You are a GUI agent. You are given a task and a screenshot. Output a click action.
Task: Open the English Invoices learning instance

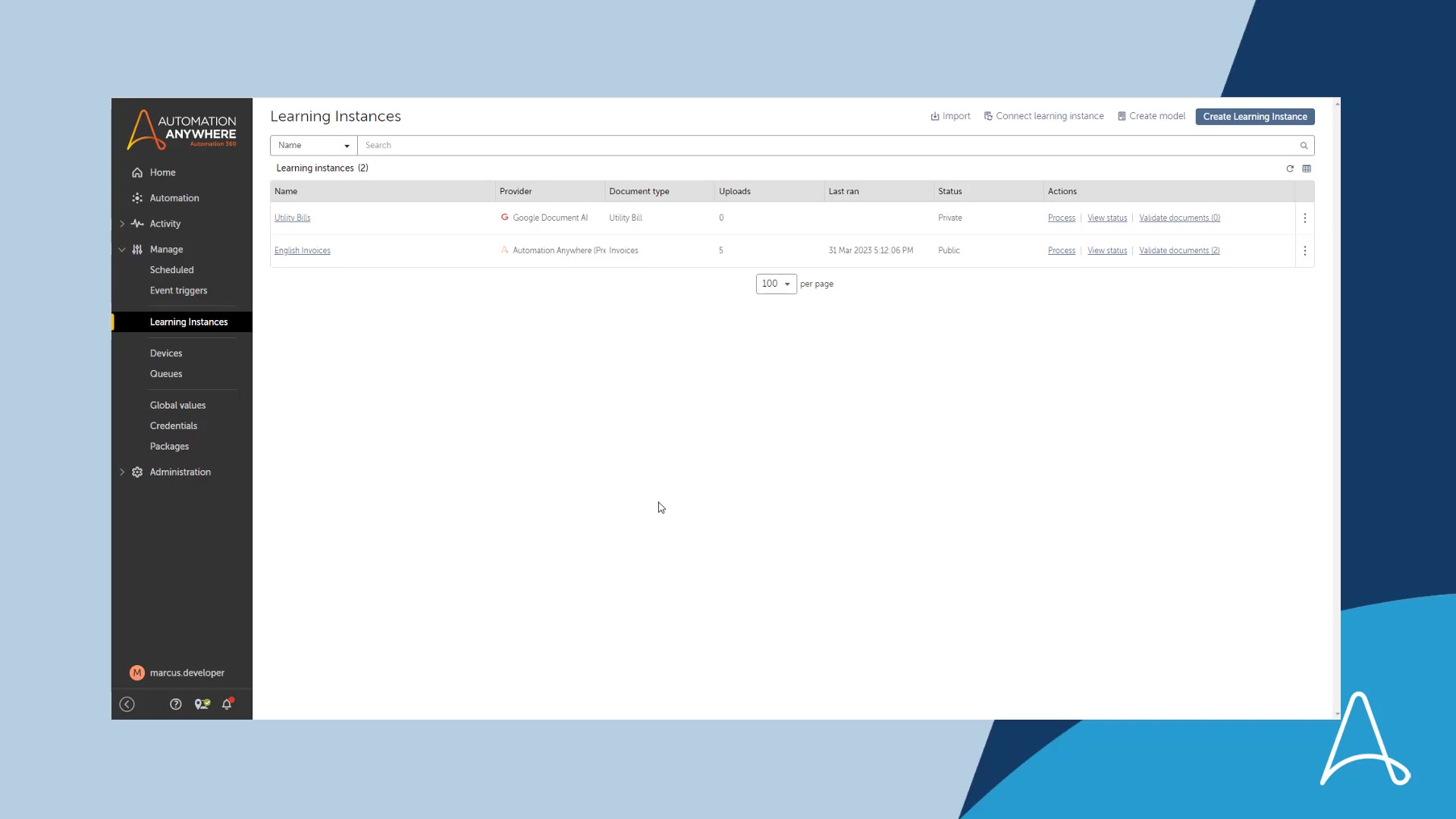[x=303, y=251]
